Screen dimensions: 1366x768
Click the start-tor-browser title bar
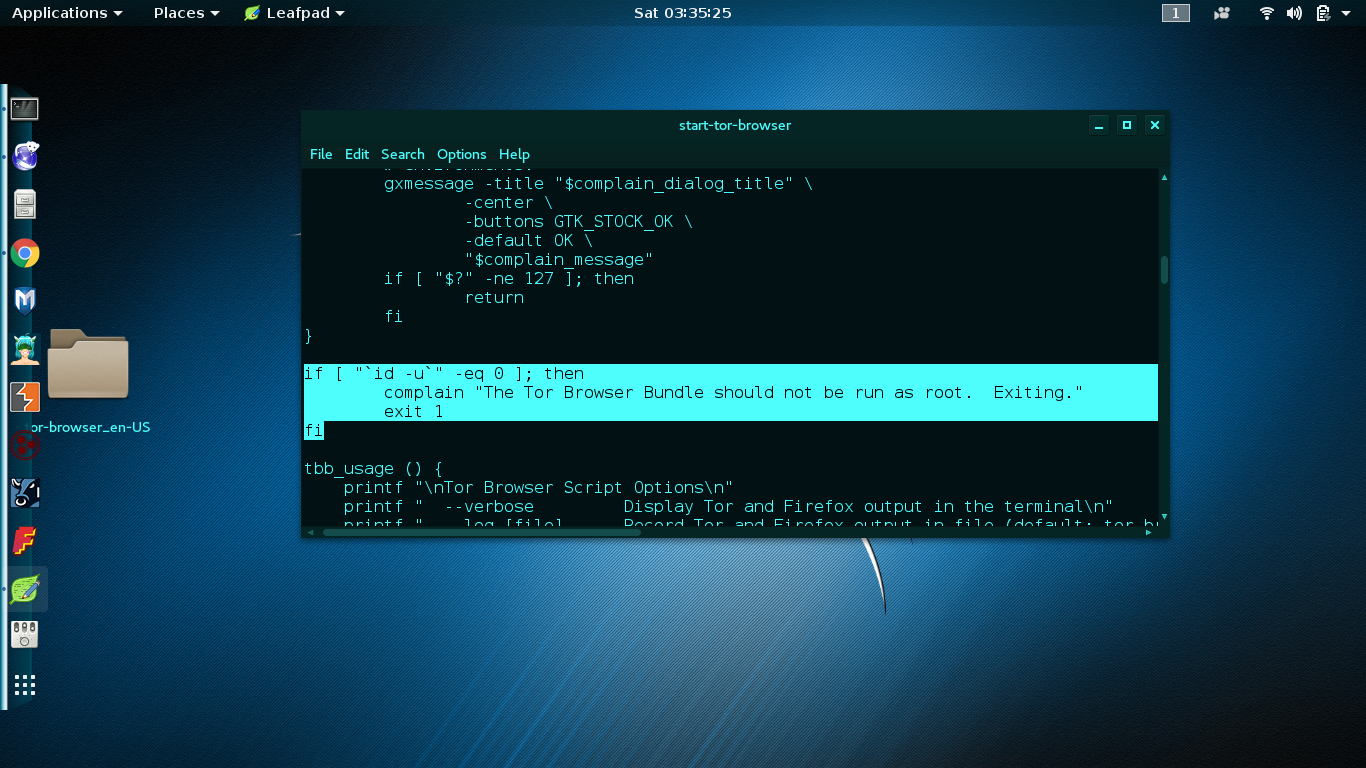pyautogui.click(x=735, y=125)
